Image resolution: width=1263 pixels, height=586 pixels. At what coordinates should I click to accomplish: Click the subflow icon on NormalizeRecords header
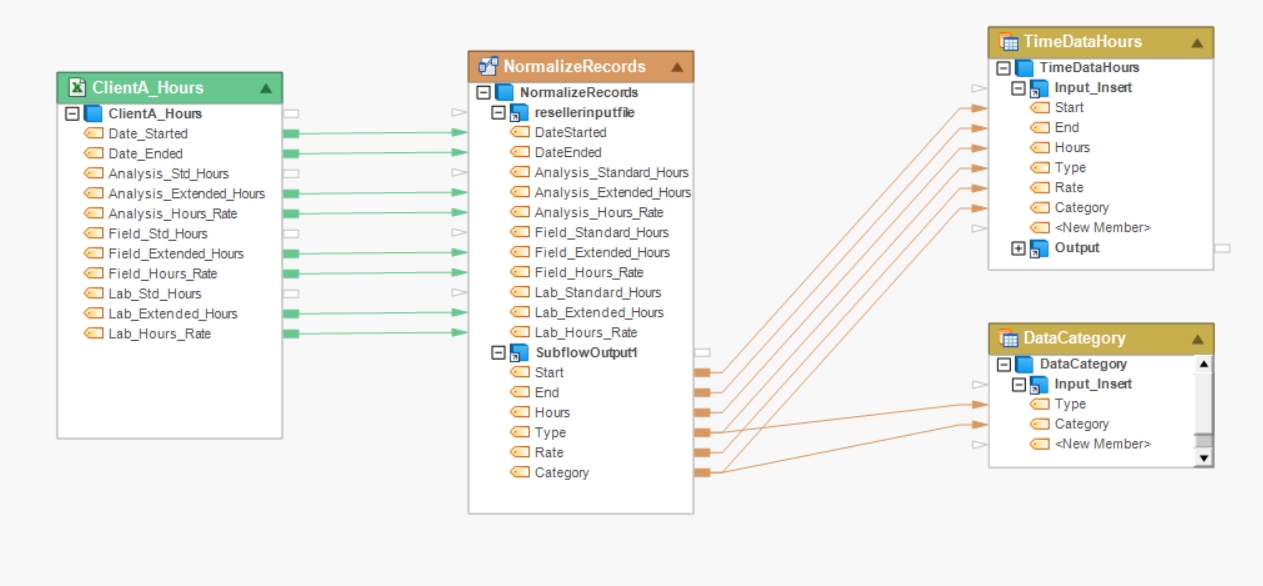[x=488, y=66]
